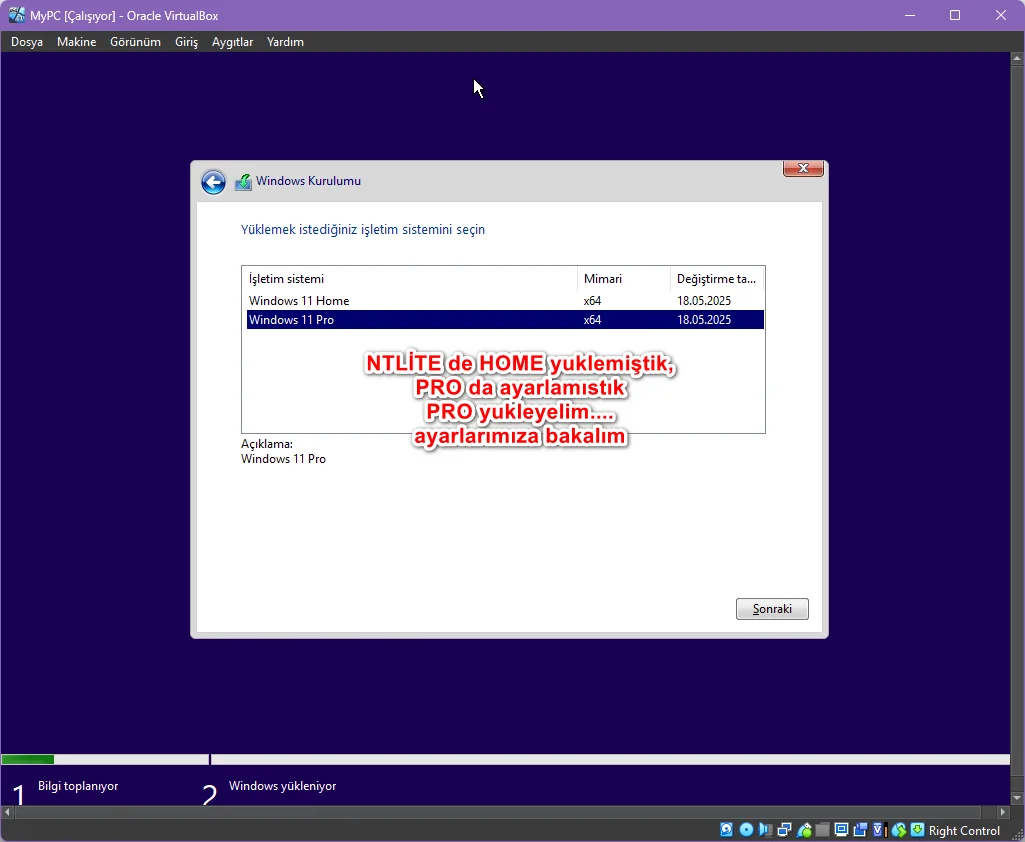Open the Görünüm menu
This screenshot has width=1025, height=842.
135,42
